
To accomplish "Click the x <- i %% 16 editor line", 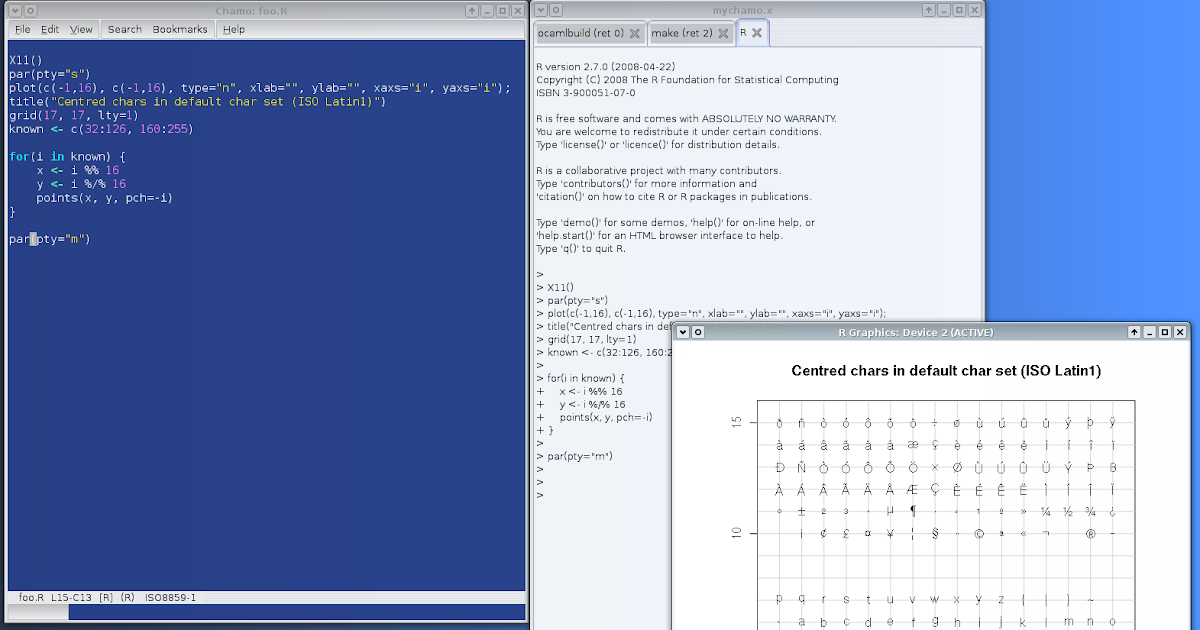I will (x=78, y=171).
